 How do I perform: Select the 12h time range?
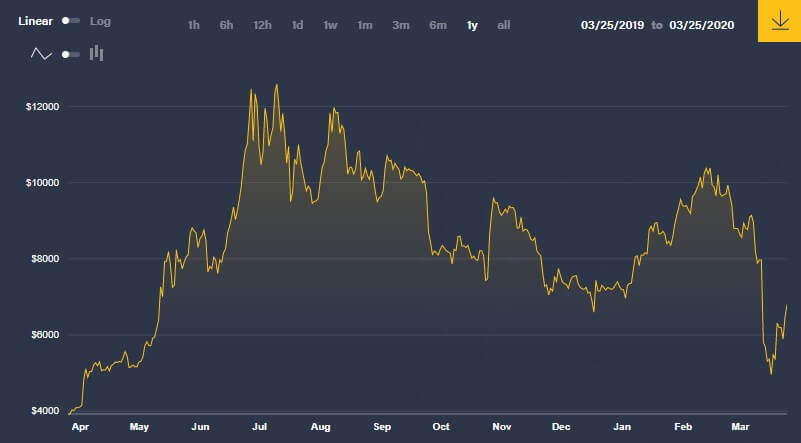click(x=263, y=25)
